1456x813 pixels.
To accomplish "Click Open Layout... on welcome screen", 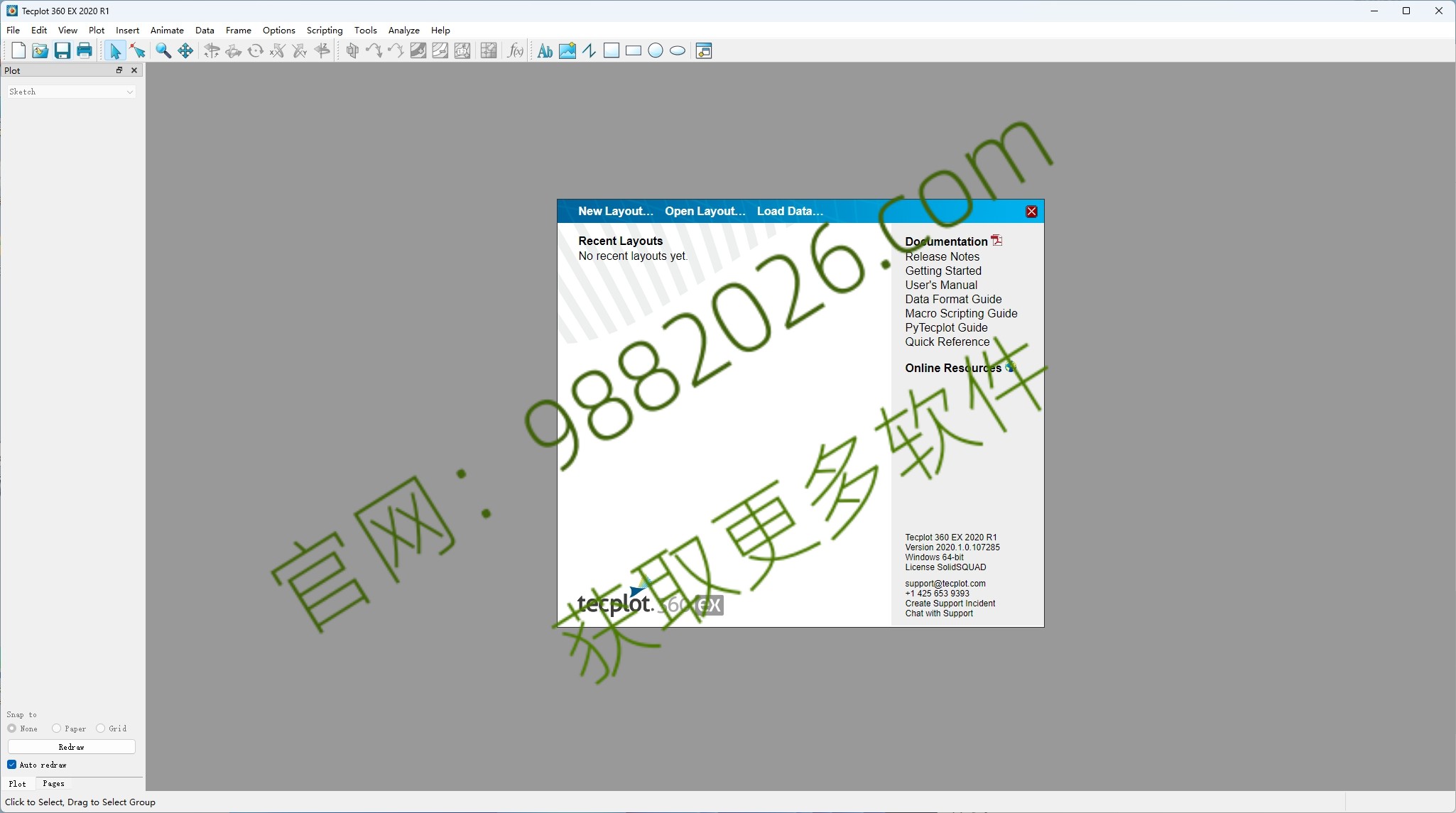I will pyautogui.click(x=705, y=211).
